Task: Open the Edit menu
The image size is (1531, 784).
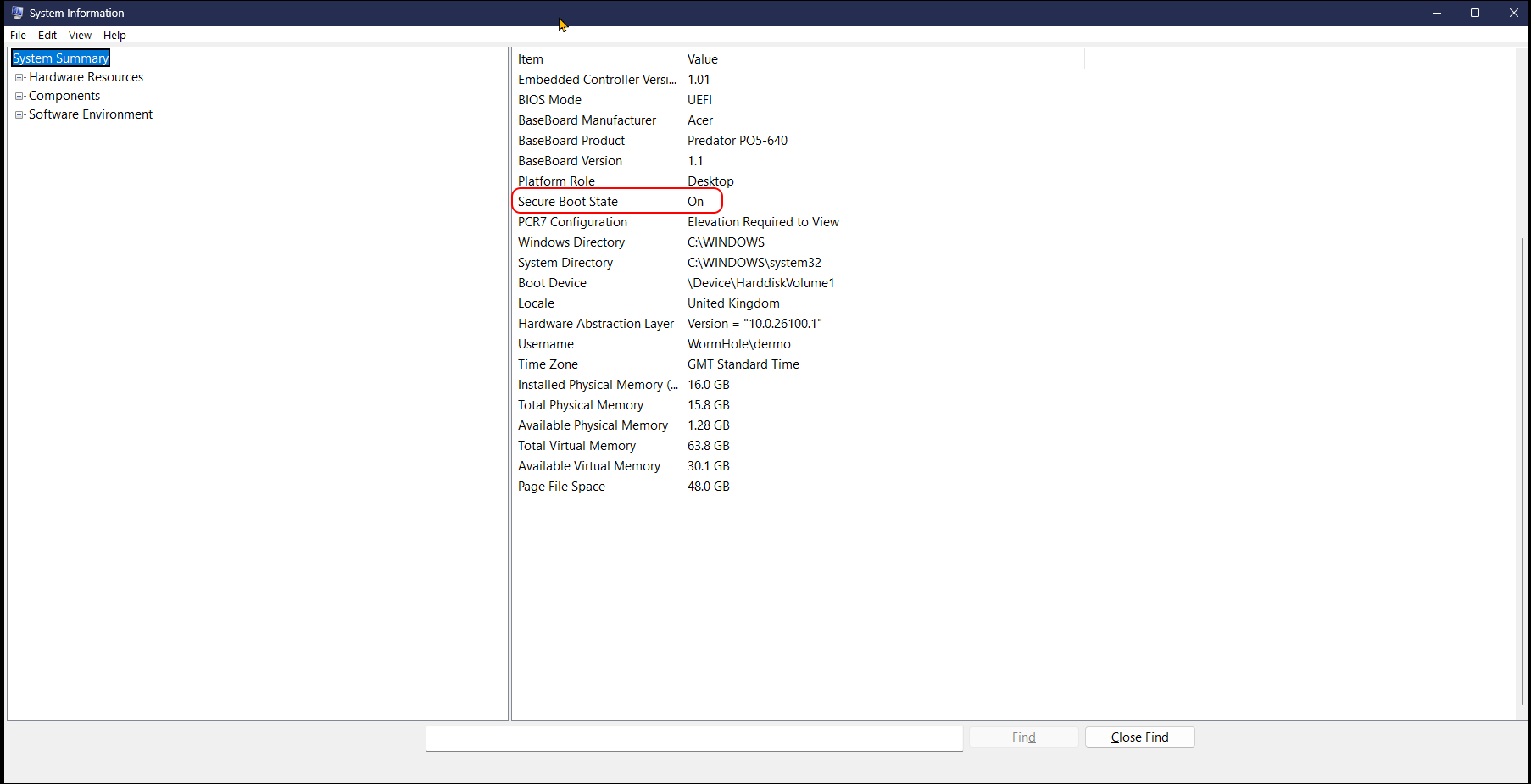Action: pos(47,35)
